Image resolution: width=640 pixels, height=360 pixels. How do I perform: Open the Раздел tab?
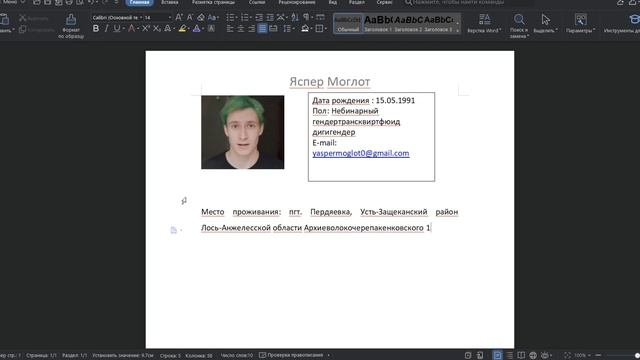tap(357, 2)
